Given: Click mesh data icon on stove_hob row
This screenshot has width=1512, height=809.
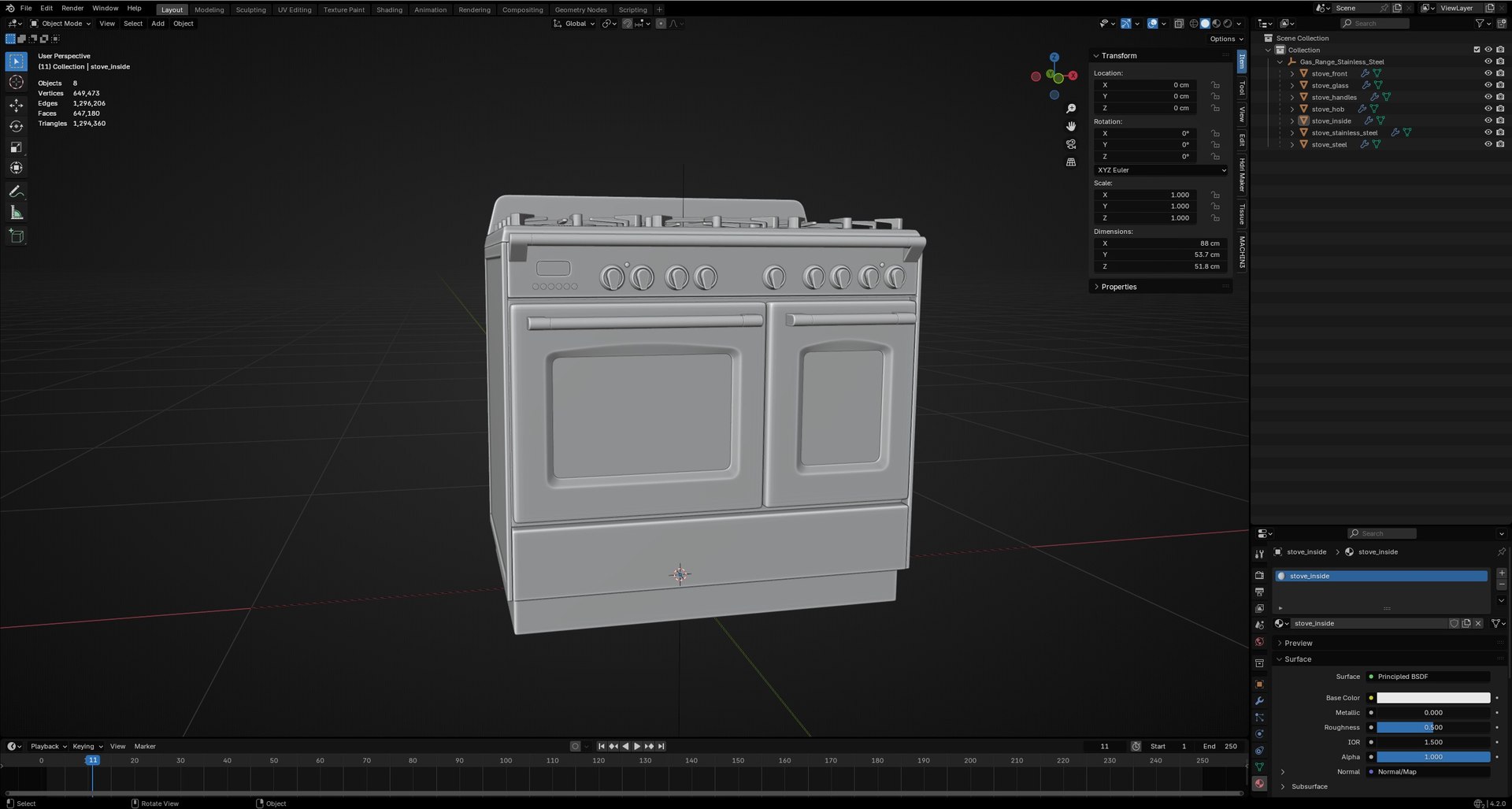Looking at the screenshot, I should click(1374, 109).
